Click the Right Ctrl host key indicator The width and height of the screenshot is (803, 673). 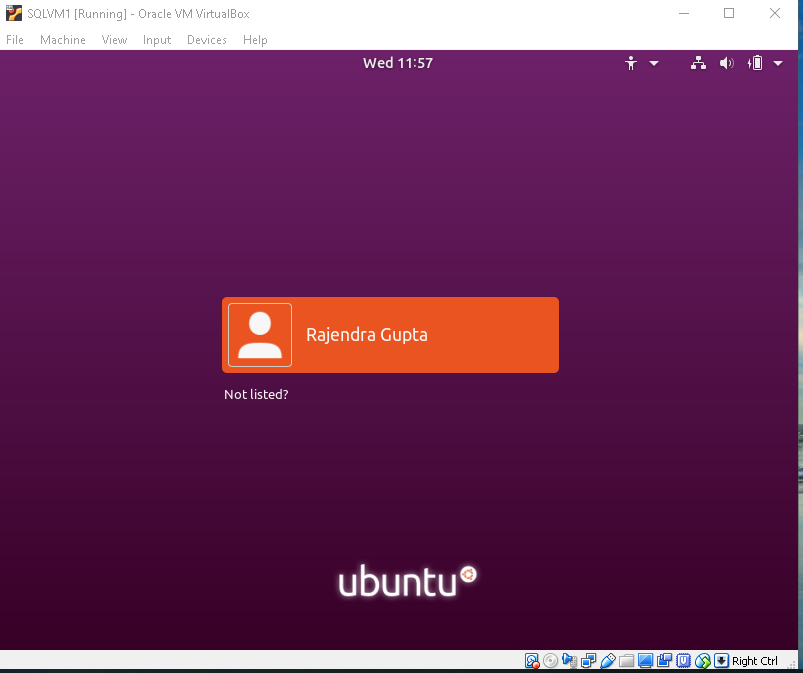pyautogui.click(x=754, y=661)
